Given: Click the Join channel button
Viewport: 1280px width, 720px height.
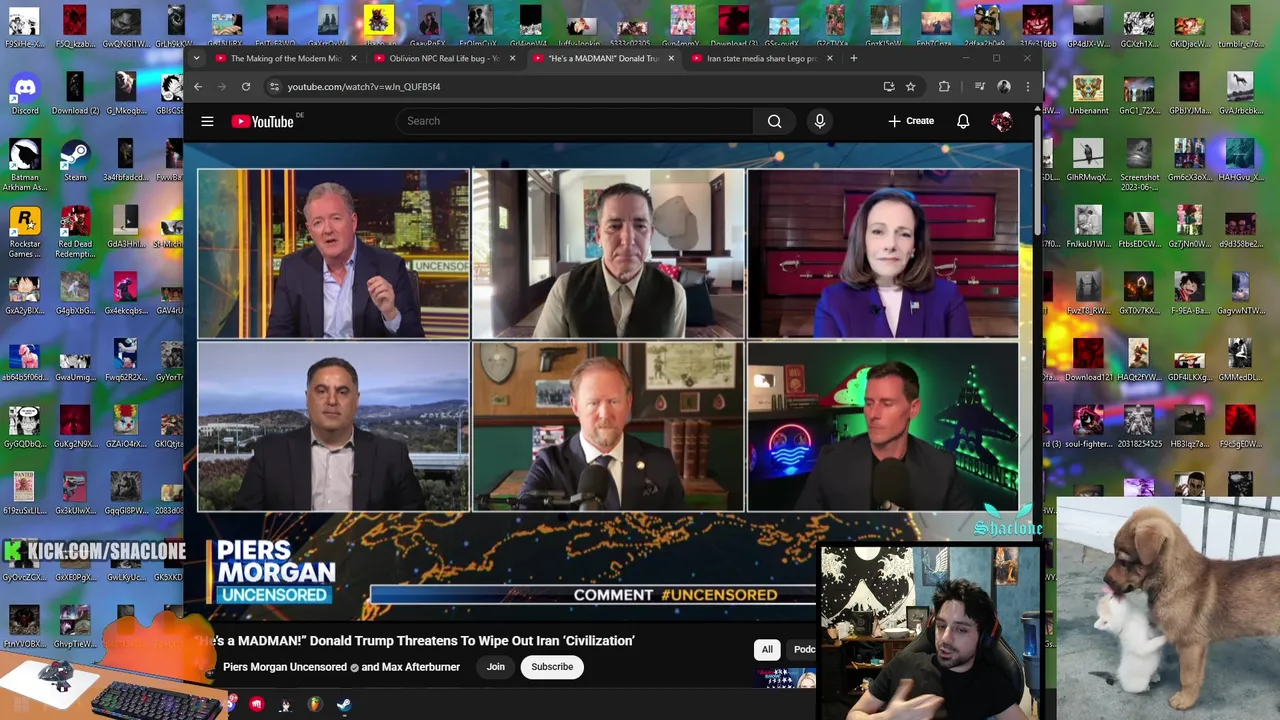Looking at the screenshot, I should (x=496, y=667).
